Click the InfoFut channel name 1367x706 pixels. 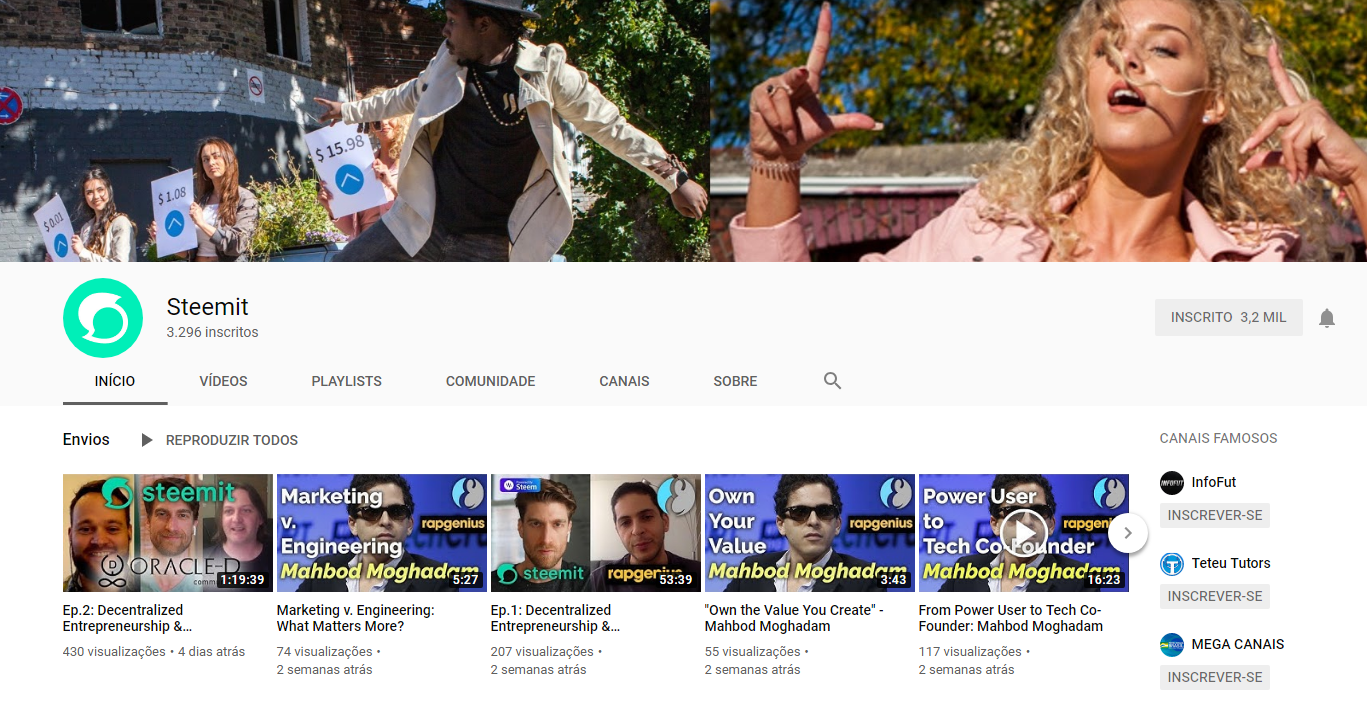pos(1214,482)
